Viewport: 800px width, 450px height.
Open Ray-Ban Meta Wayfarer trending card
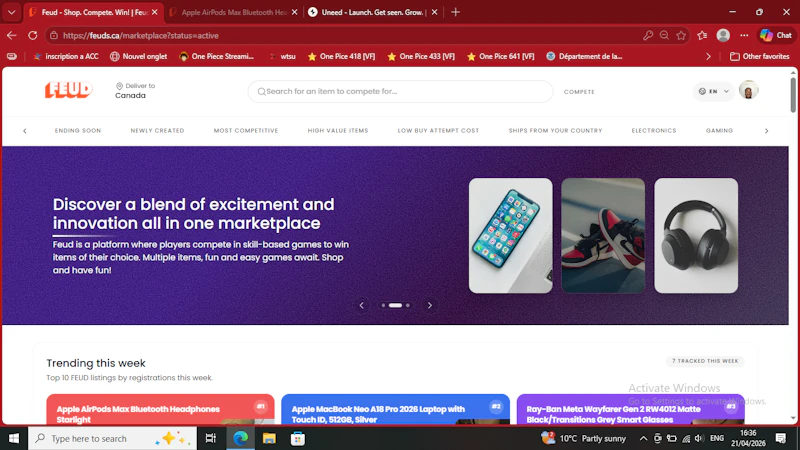(631, 409)
